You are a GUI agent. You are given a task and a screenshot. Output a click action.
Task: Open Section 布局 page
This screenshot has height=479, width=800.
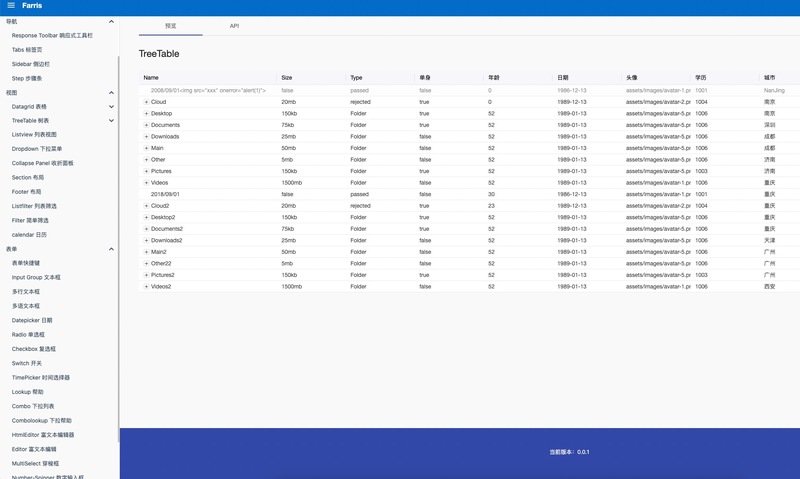(x=28, y=178)
